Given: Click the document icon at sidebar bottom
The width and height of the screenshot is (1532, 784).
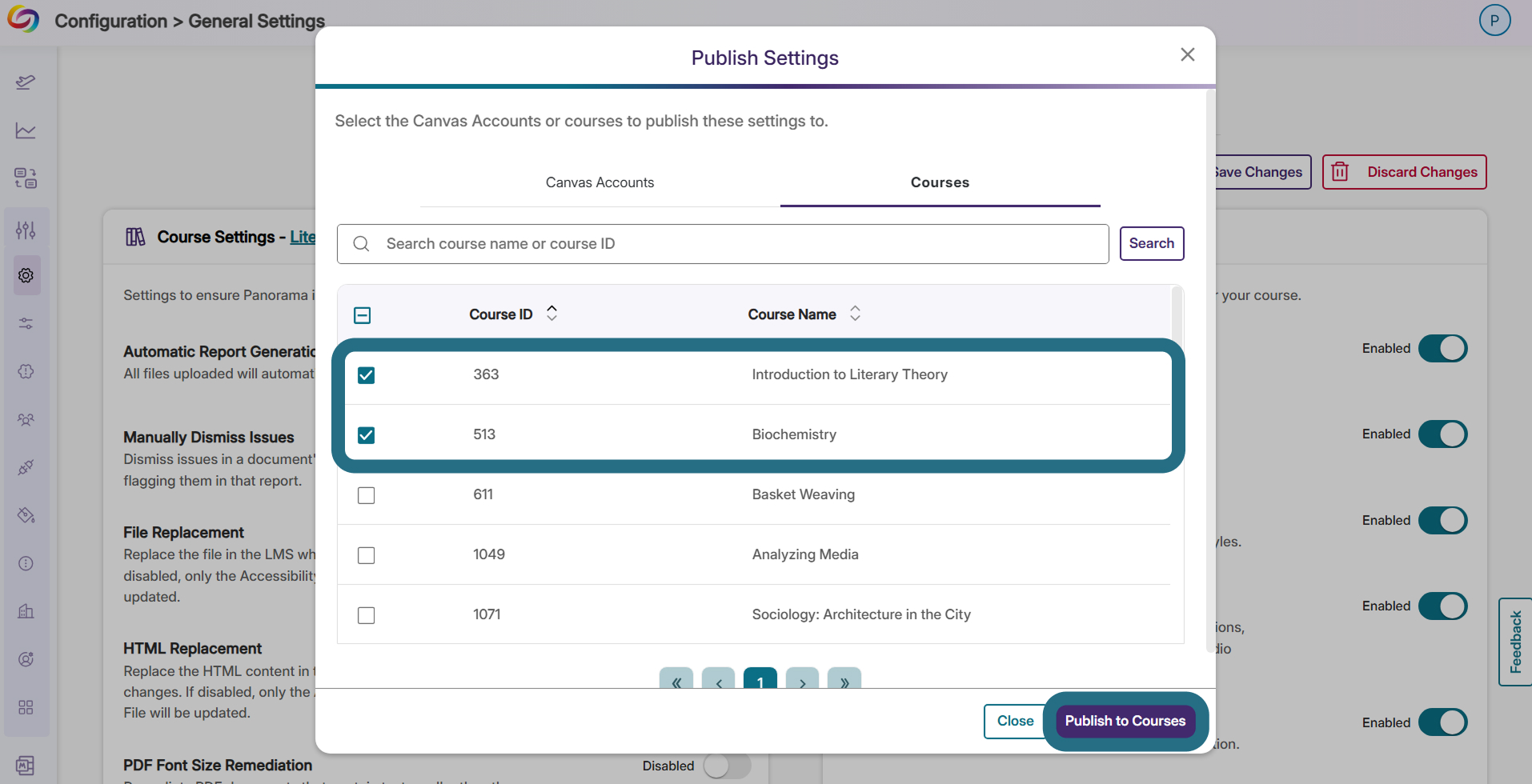Looking at the screenshot, I should [x=26, y=766].
